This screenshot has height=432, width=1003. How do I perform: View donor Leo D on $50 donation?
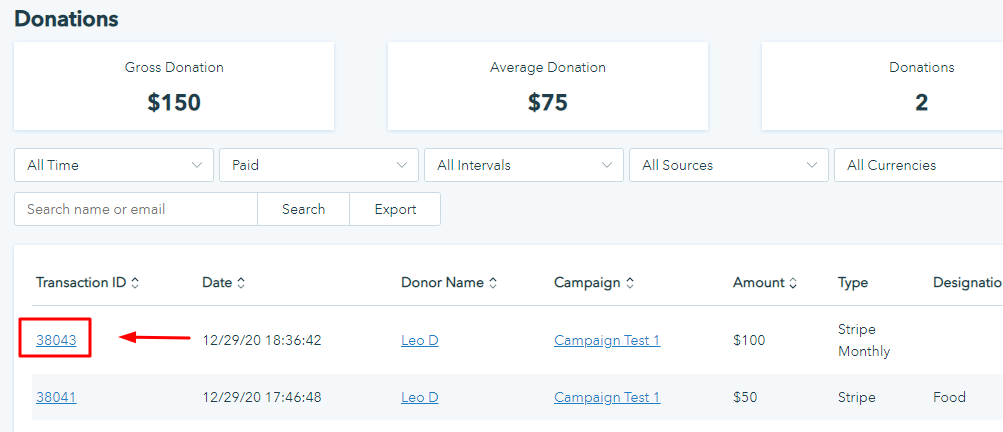coord(419,397)
